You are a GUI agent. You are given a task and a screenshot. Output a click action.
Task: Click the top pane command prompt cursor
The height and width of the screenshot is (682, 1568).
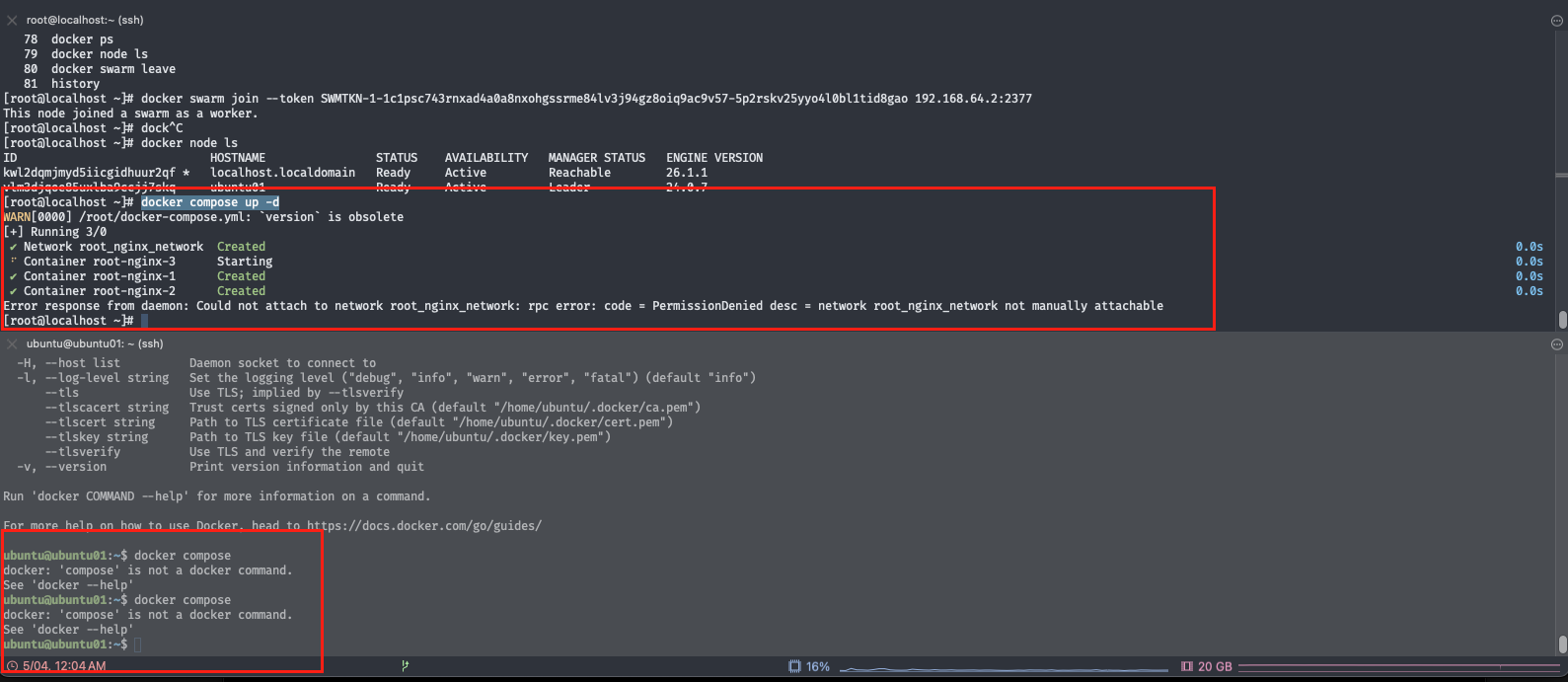144,321
